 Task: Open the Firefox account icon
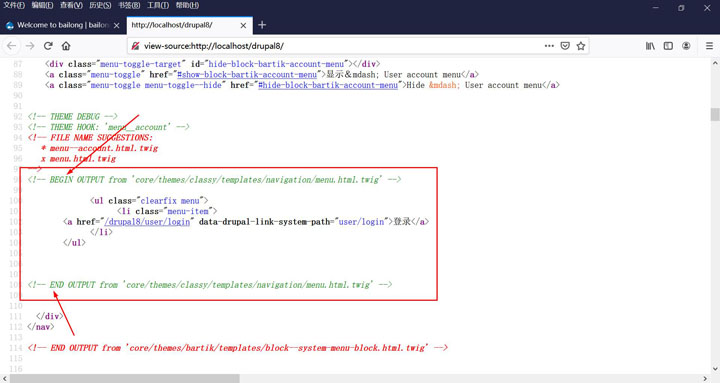pyautogui.click(x=686, y=46)
